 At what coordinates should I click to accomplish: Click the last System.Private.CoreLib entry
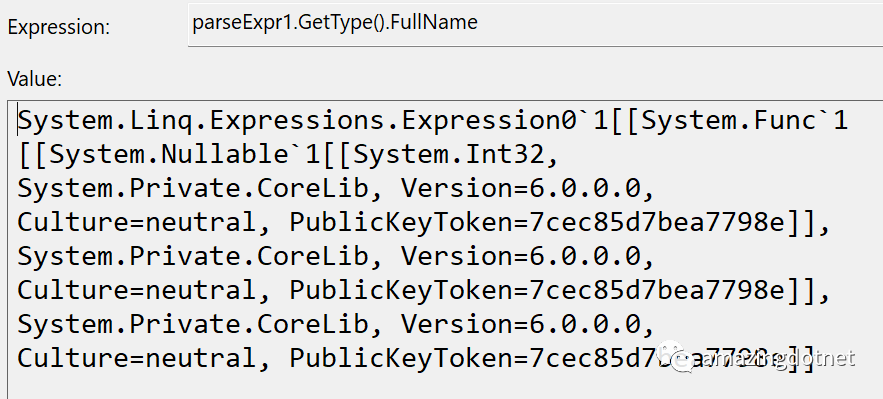(x=193, y=324)
